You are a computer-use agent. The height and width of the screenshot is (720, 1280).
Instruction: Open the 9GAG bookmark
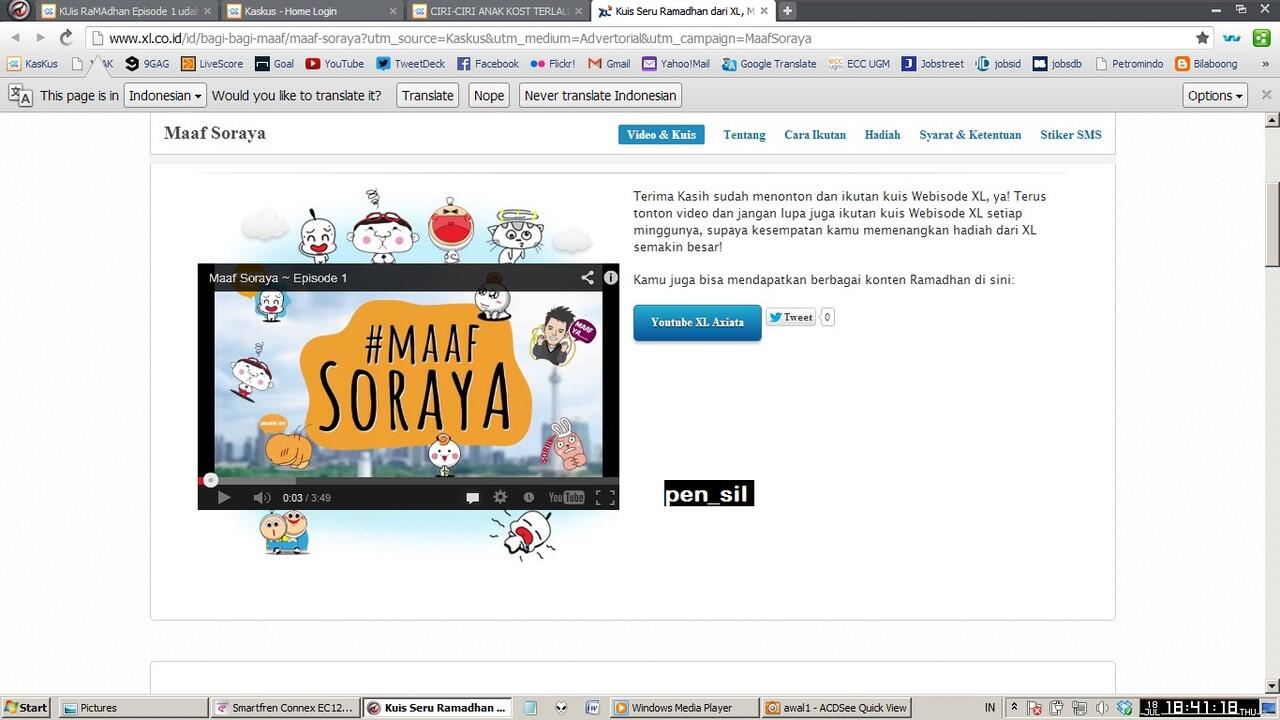147,64
